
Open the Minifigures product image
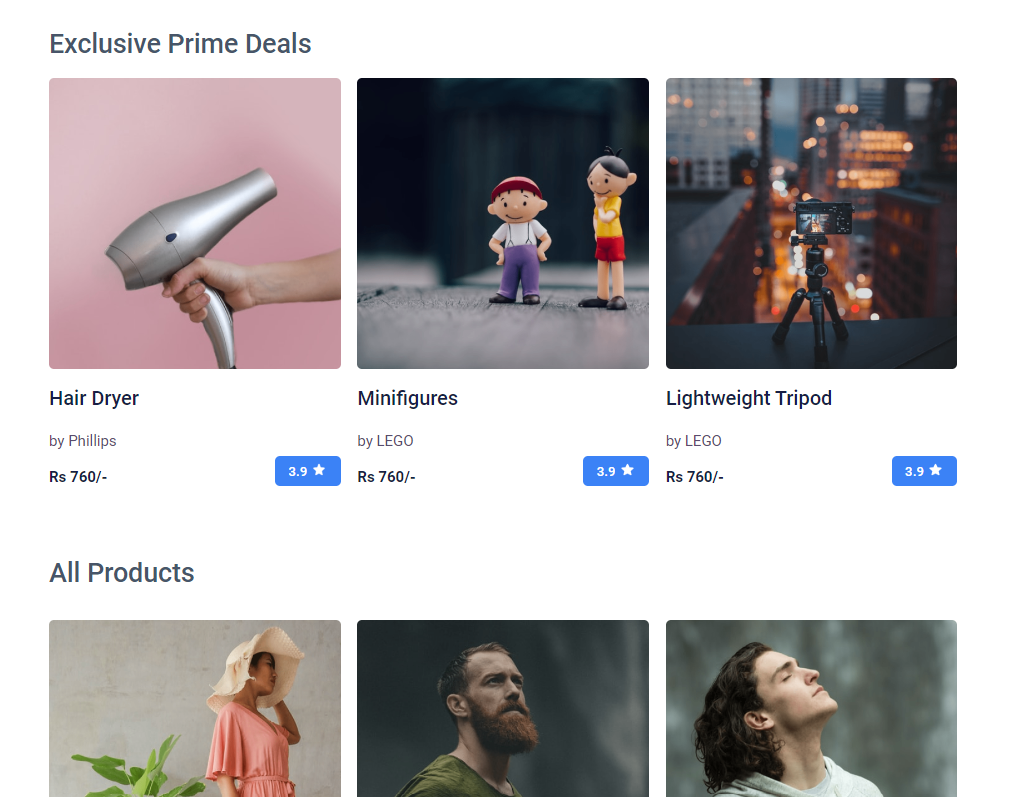(503, 223)
